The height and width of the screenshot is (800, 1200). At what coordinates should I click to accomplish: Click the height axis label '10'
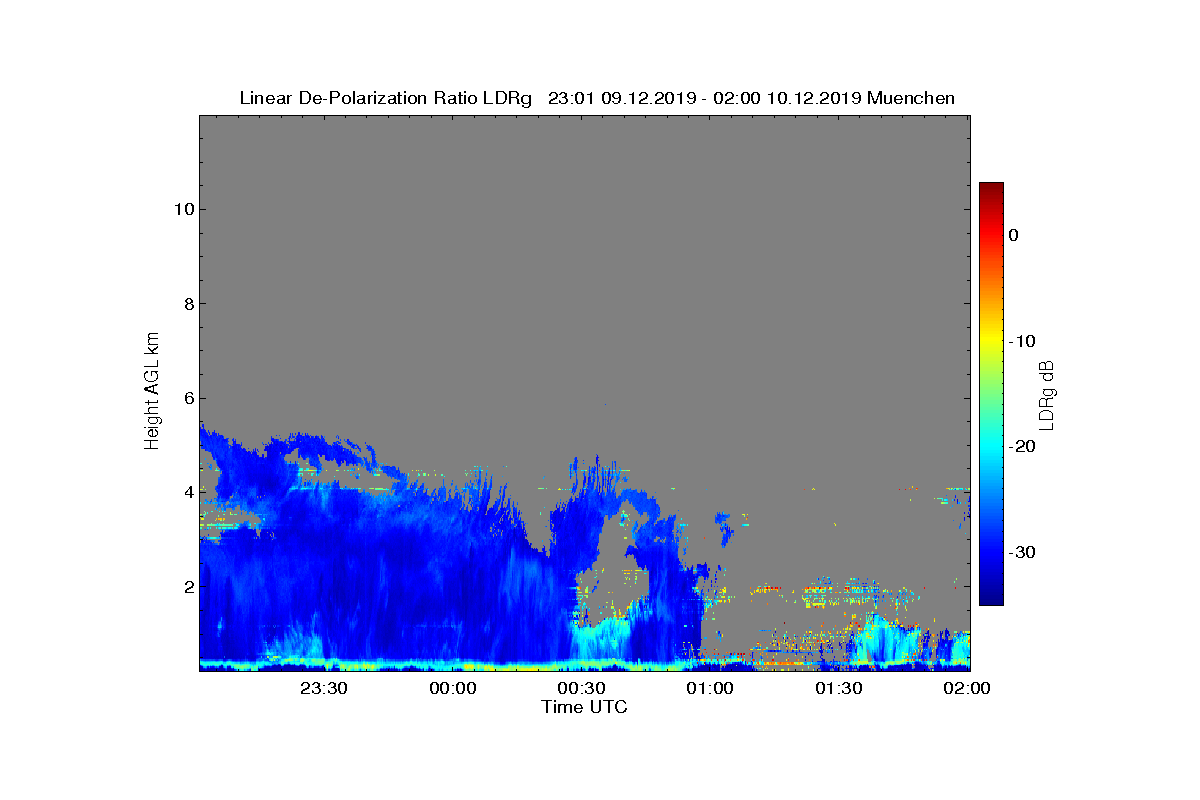[182, 209]
